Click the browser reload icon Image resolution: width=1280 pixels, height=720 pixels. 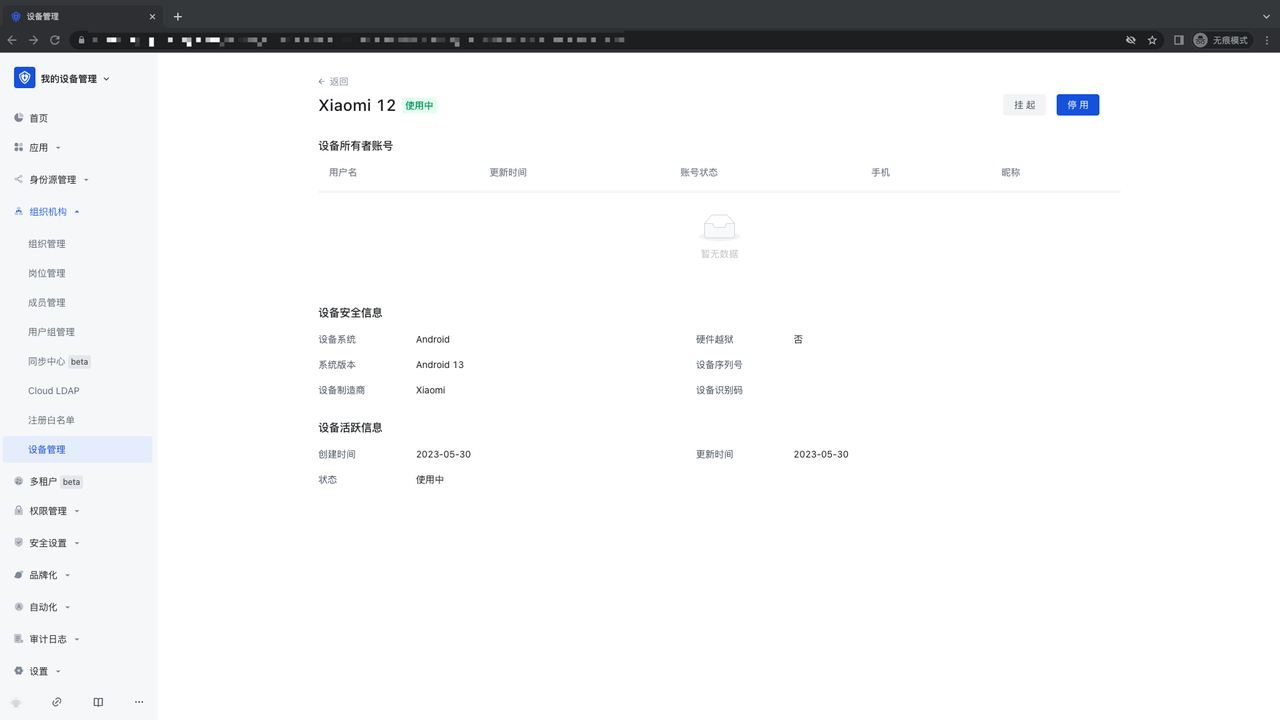tap(55, 40)
